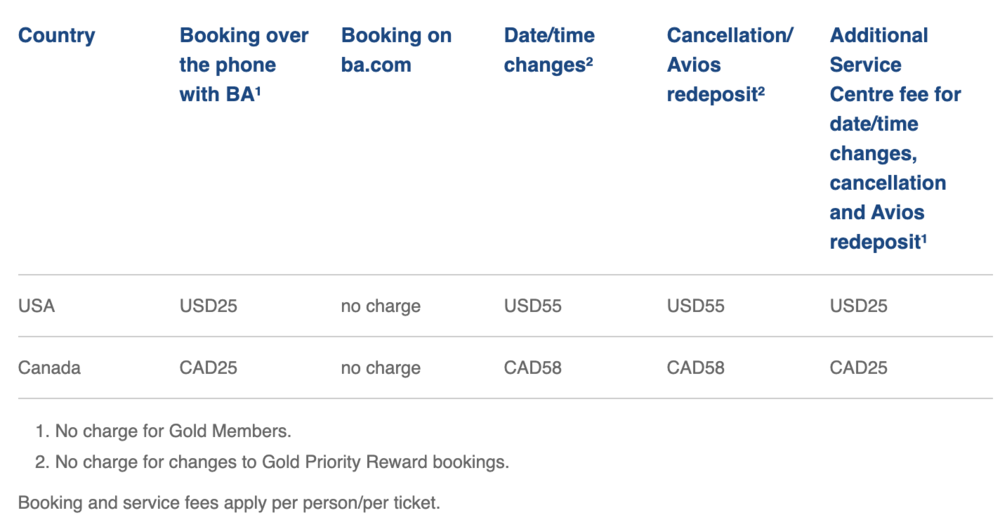The height and width of the screenshot is (527, 1000).
Task: Click the "Additional Service Centre fee" header
Action: click(x=895, y=138)
